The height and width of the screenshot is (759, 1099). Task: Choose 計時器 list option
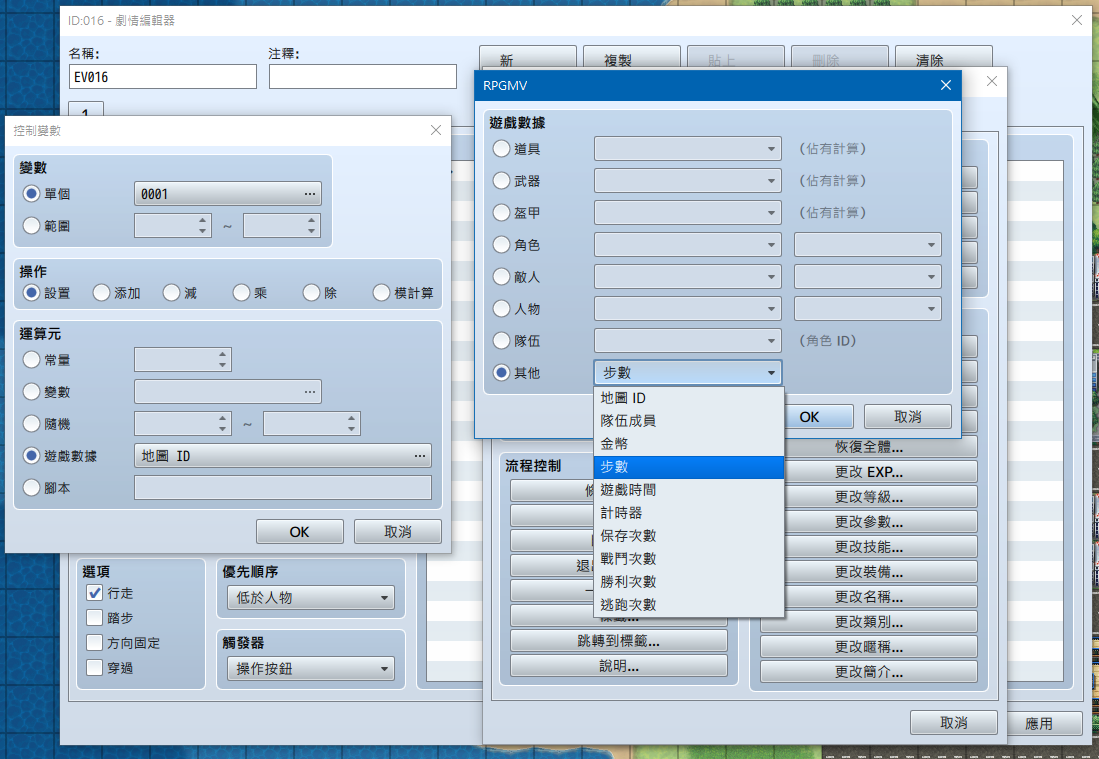click(688, 512)
